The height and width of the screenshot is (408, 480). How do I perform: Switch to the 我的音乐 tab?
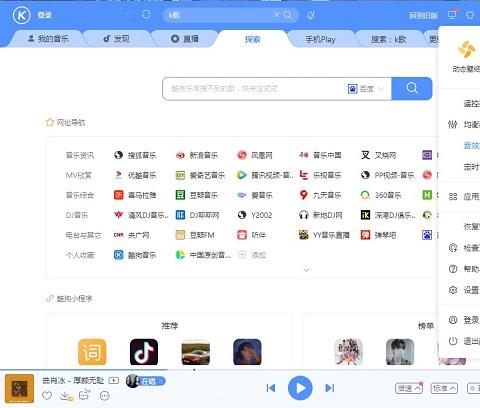[x=48, y=39]
